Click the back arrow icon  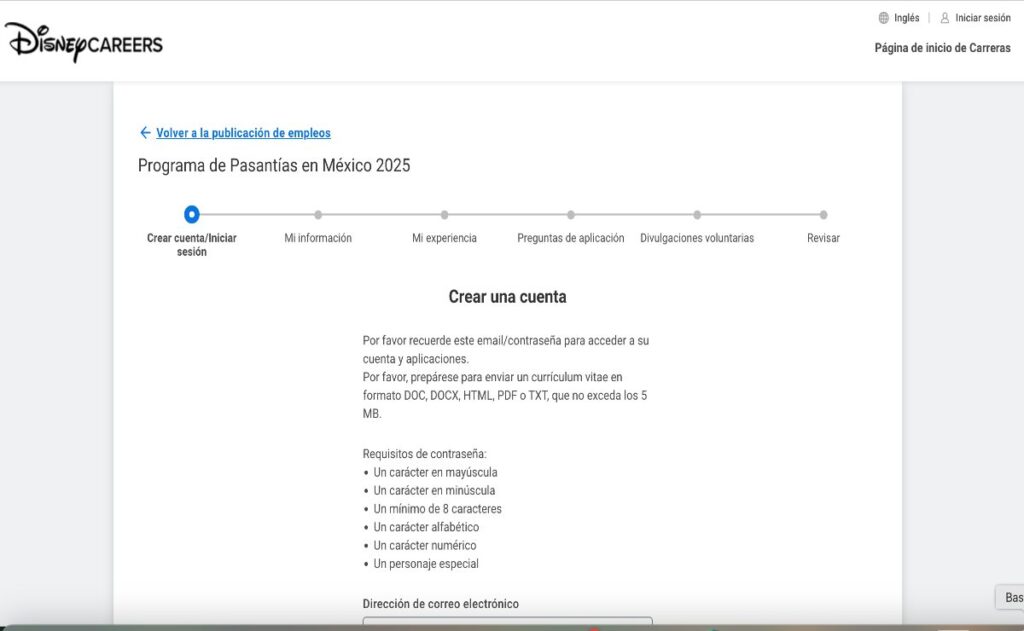click(x=145, y=133)
